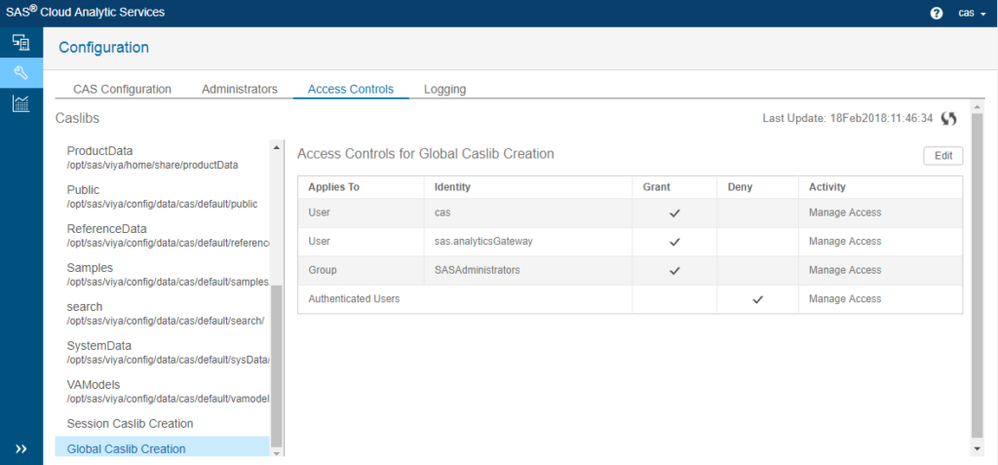This screenshot has height=465, width=998.
Task: Select the Session Caslib Creation item
Action: click(x=130, y=424)
